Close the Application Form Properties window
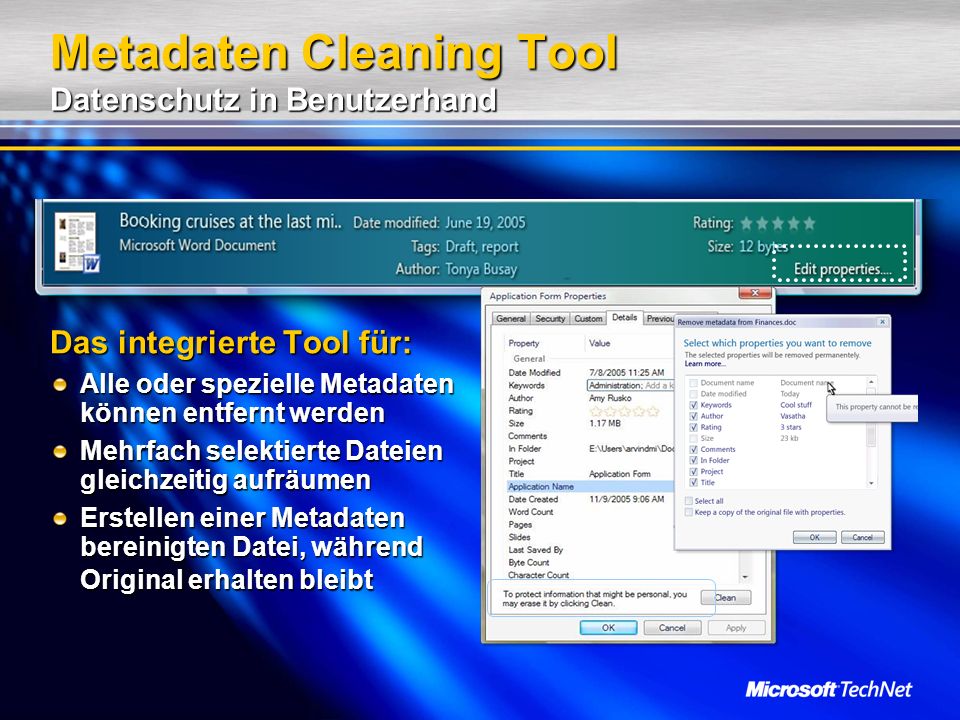The height and width of the screenshot is (720, 960). point(755,293)
